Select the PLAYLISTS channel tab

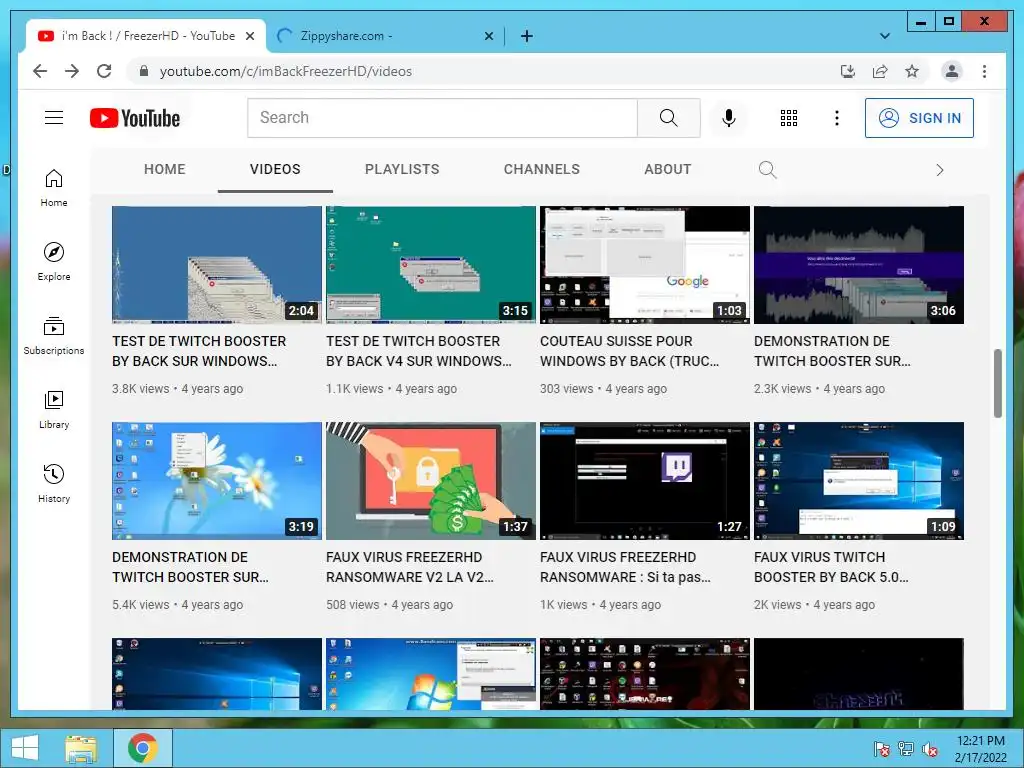pos(402,169)
